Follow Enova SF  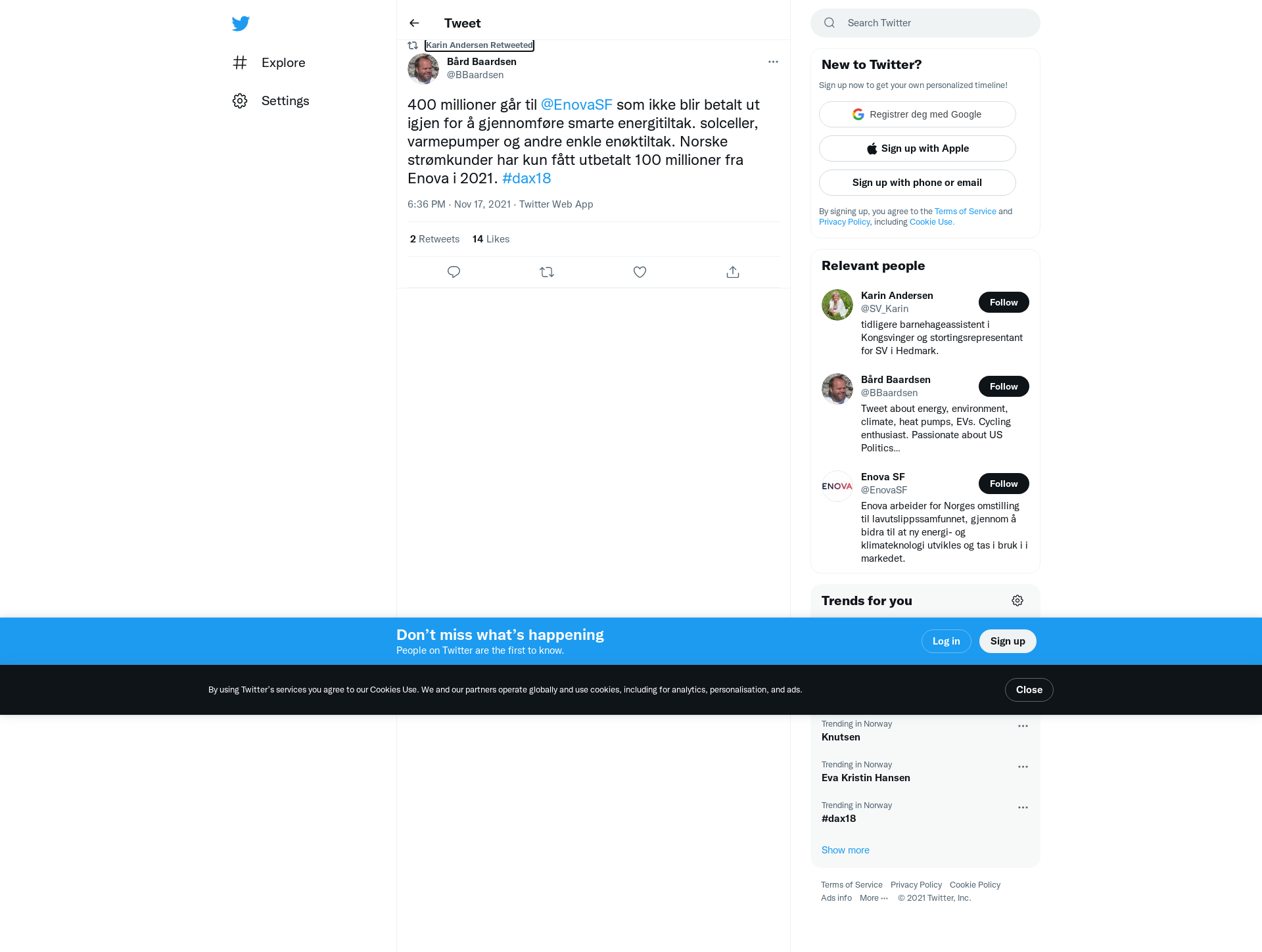(1004, 484)
